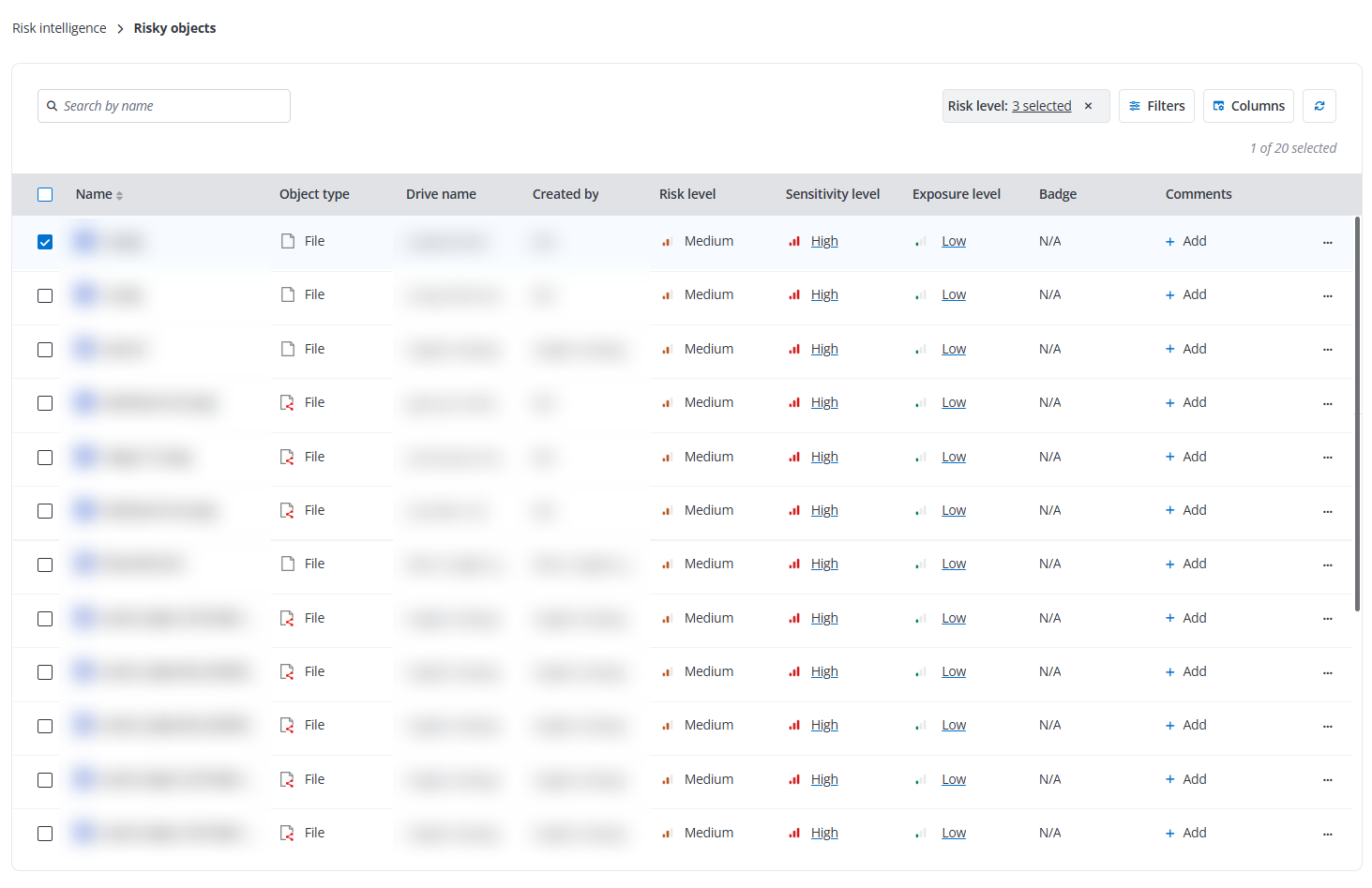Click high sensitivity bar icon in third row

794,349
